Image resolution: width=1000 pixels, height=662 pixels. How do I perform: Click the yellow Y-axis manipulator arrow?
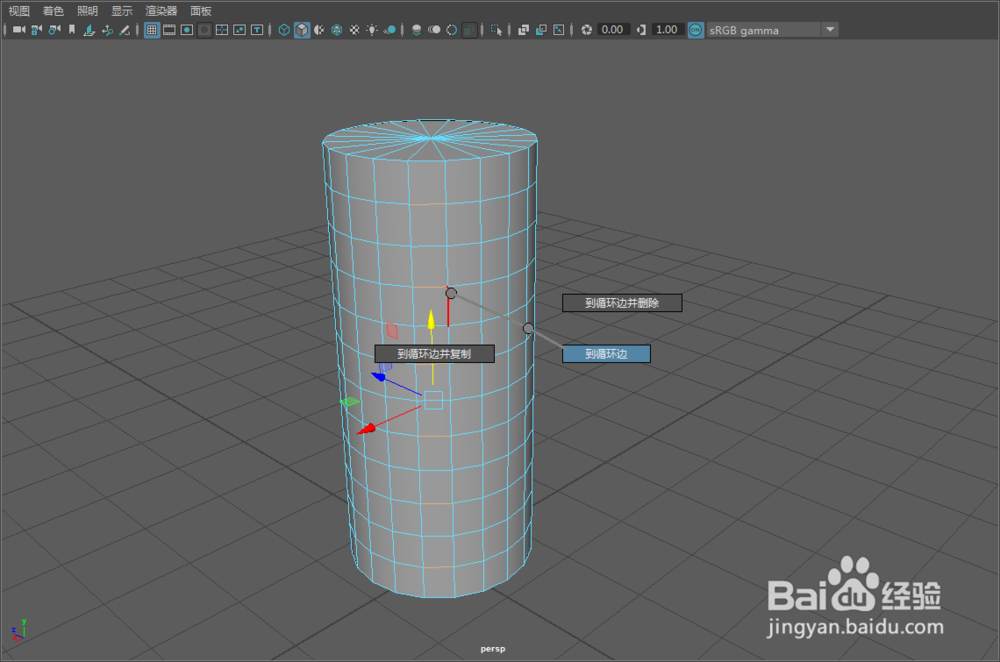[431, 320]
